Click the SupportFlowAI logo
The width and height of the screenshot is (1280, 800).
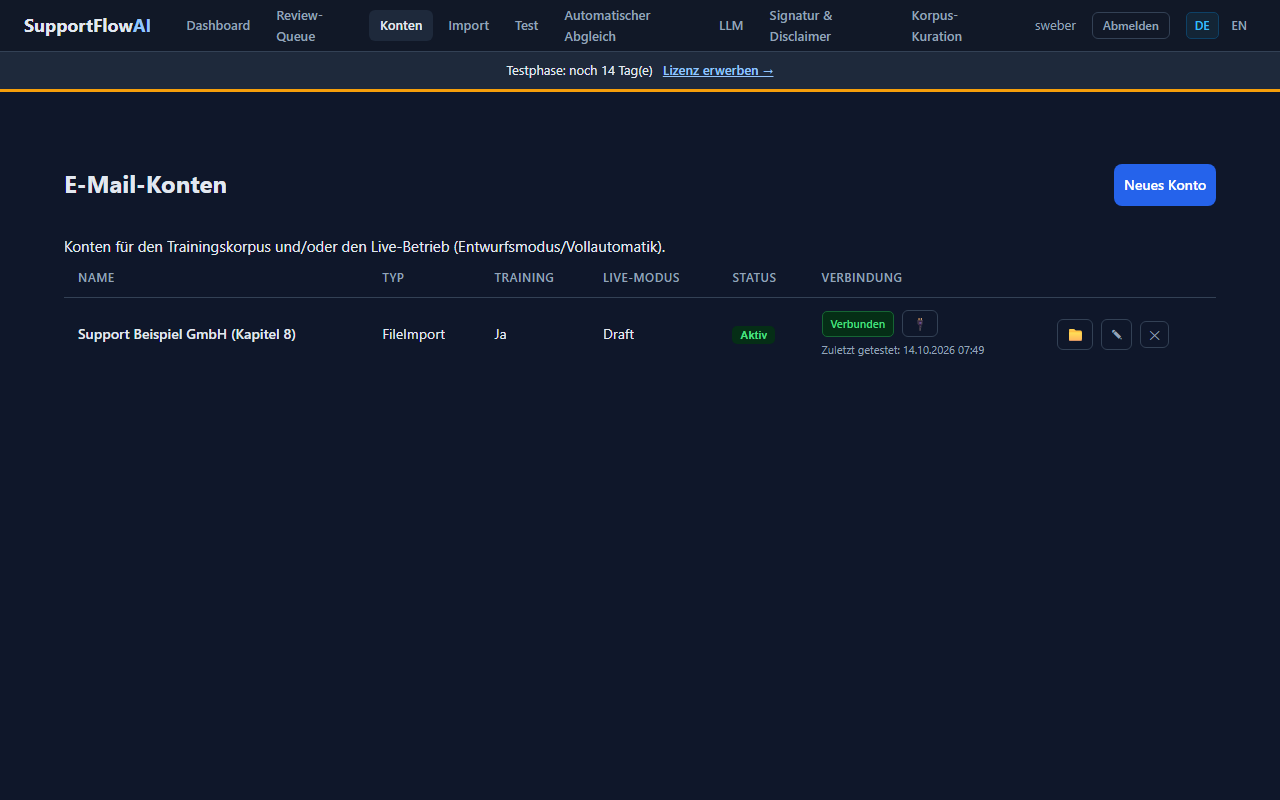(87, 26)
